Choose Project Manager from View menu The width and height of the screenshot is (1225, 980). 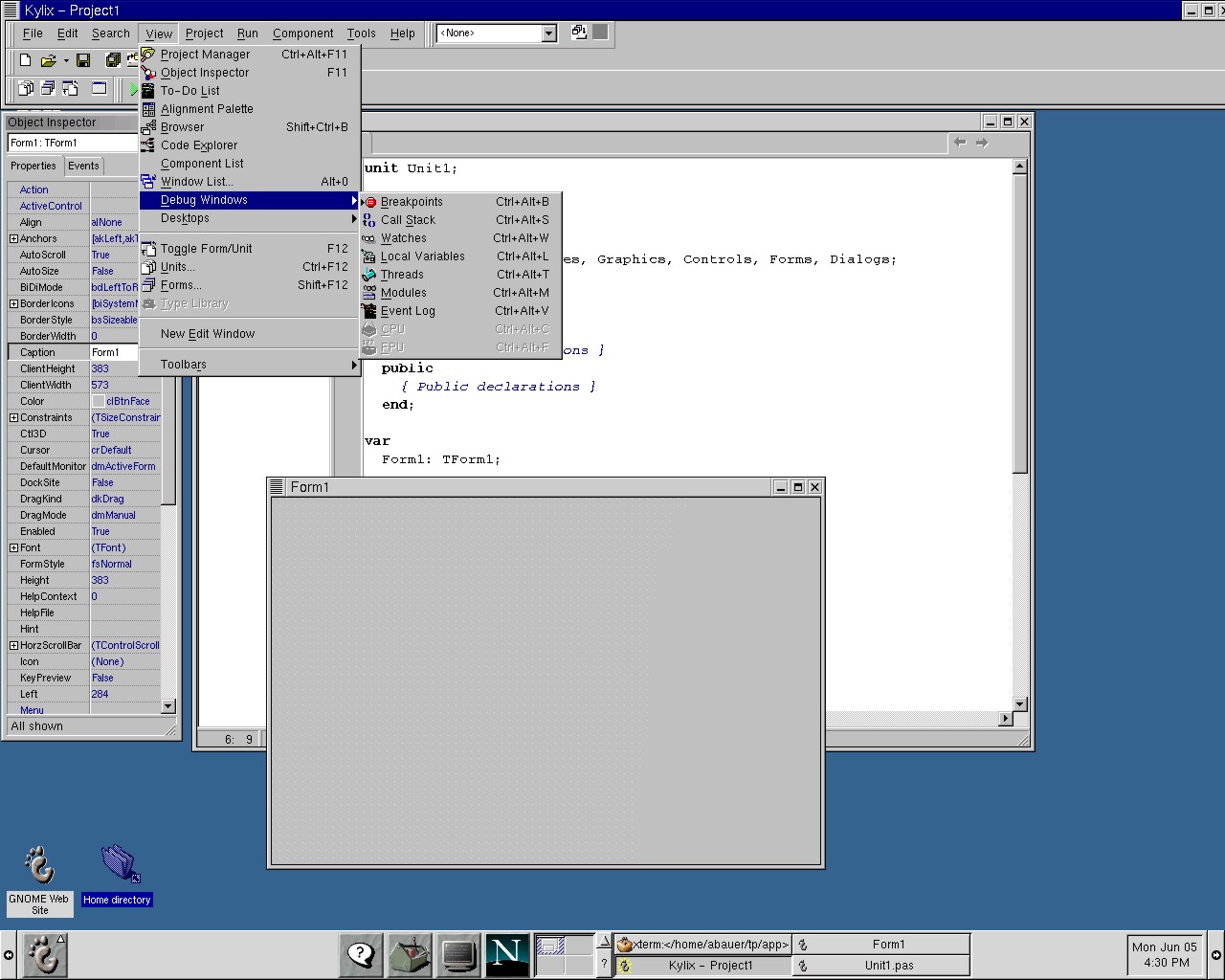[249, 55]
